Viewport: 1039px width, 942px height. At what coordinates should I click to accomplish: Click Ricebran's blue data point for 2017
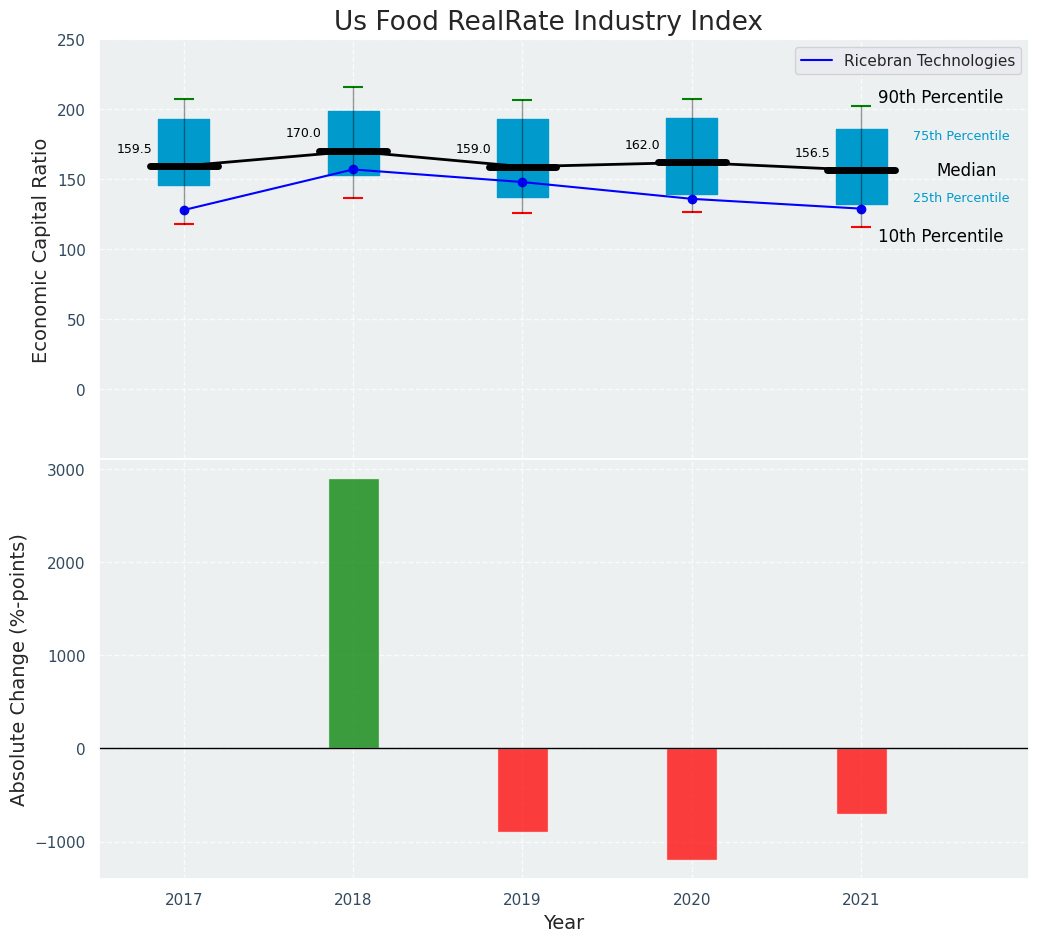click(x=184, y=210)
